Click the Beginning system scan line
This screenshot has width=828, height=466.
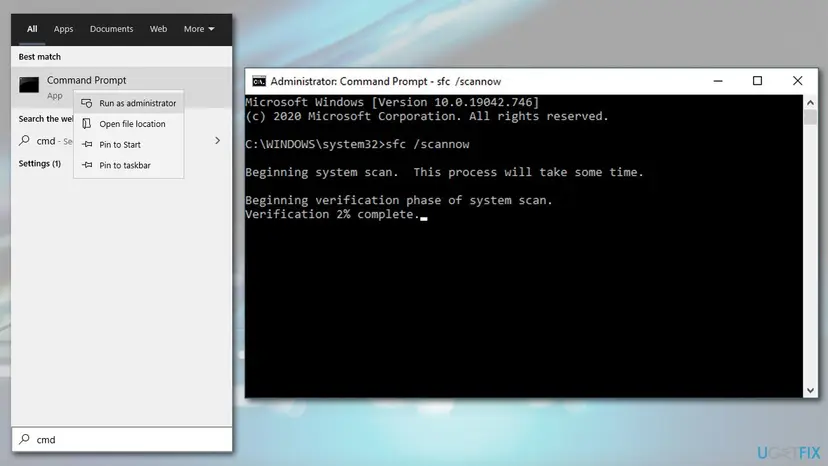[444, 172]
